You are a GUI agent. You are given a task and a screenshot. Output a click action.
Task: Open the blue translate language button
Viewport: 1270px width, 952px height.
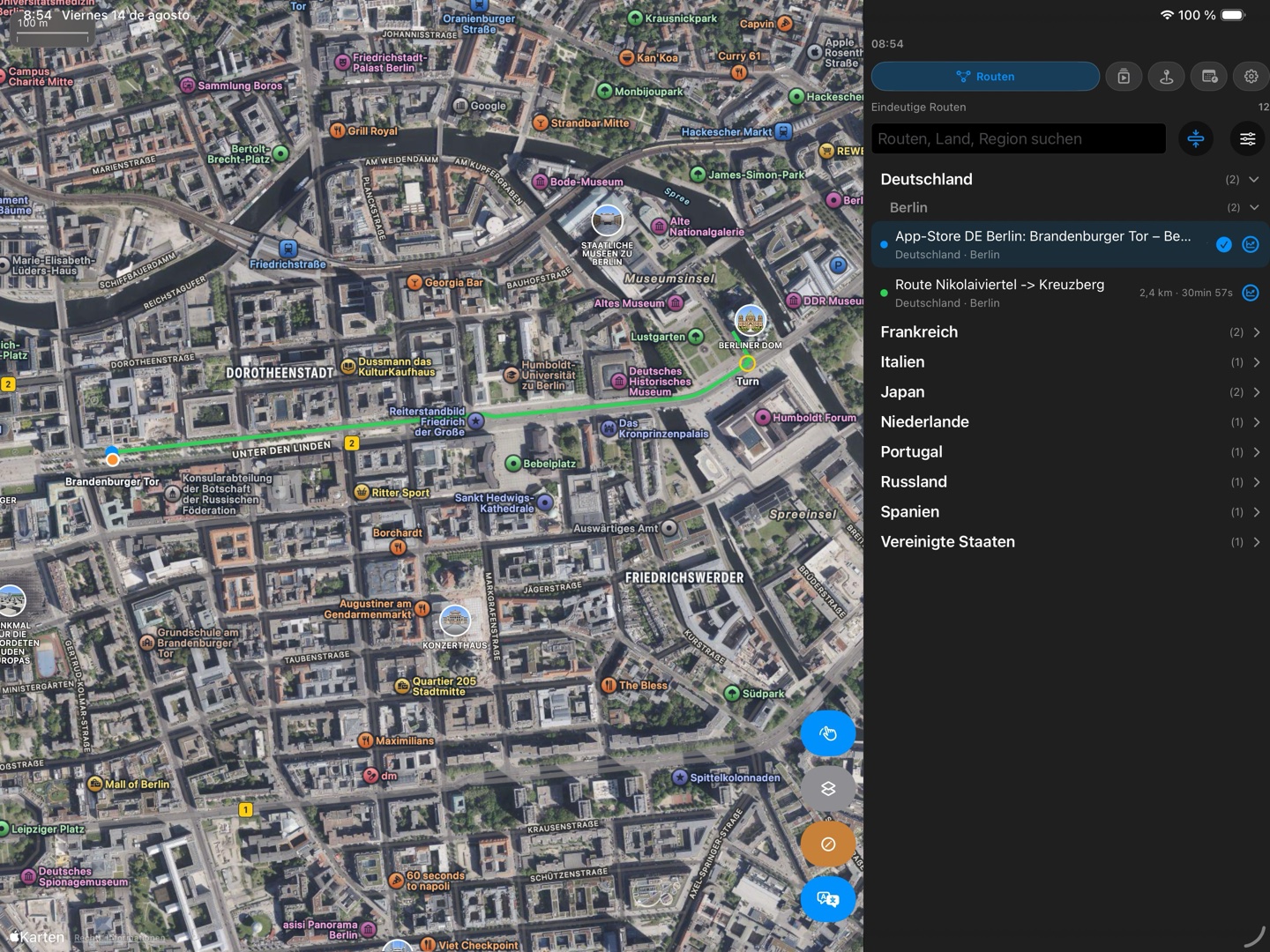point(827,899)
